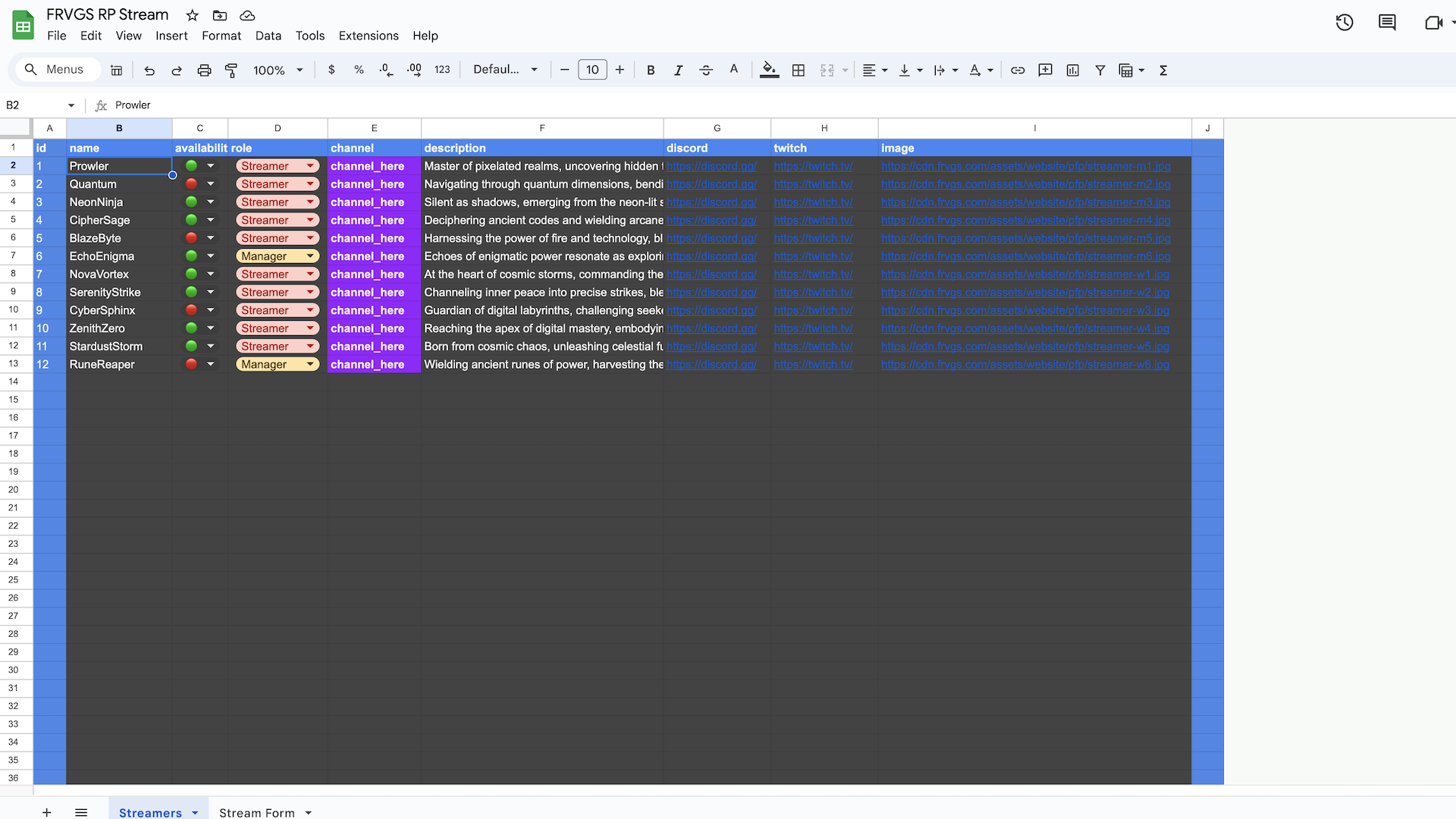The height and width of the screenshot is (819, 1456).
Task: Click the insert link icon
Action: coord(1018,71)
